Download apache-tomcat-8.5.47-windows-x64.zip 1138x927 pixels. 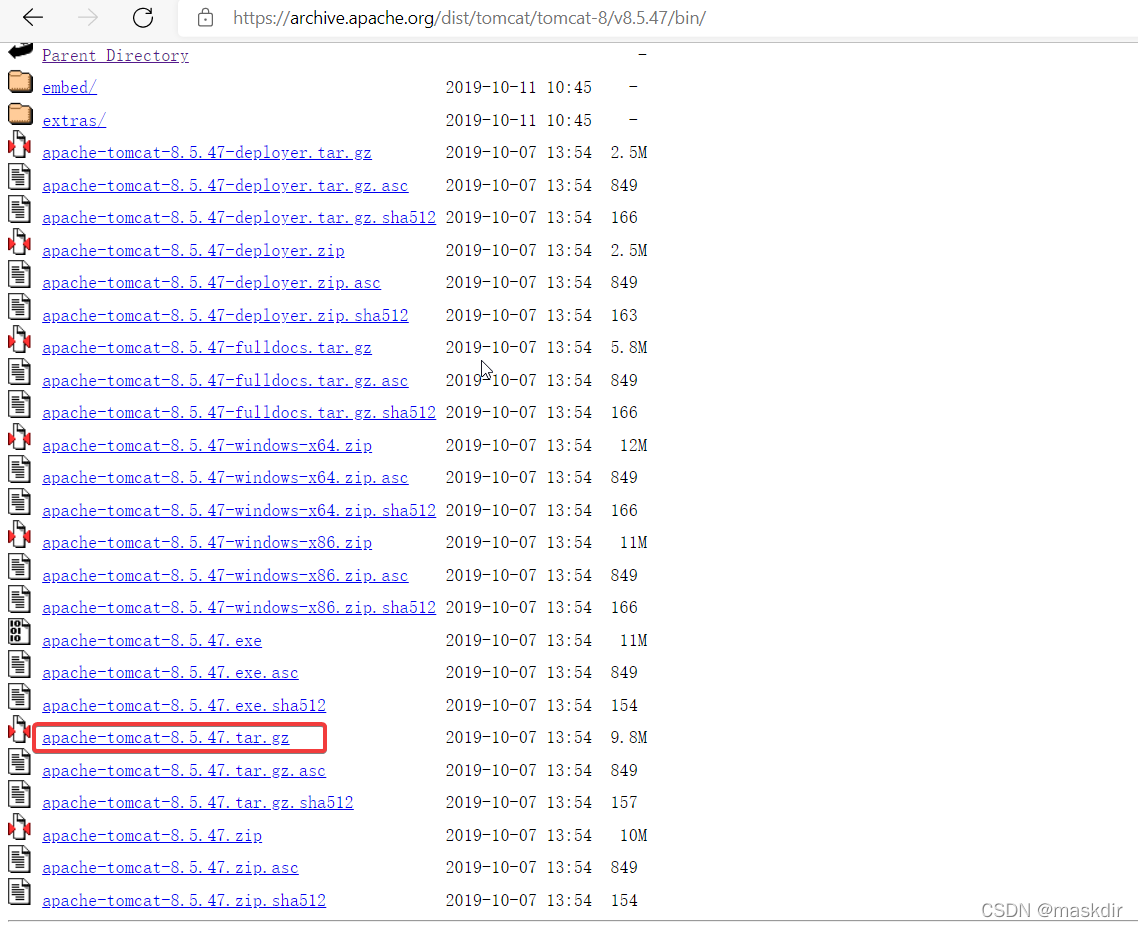[x=207, y=446]
